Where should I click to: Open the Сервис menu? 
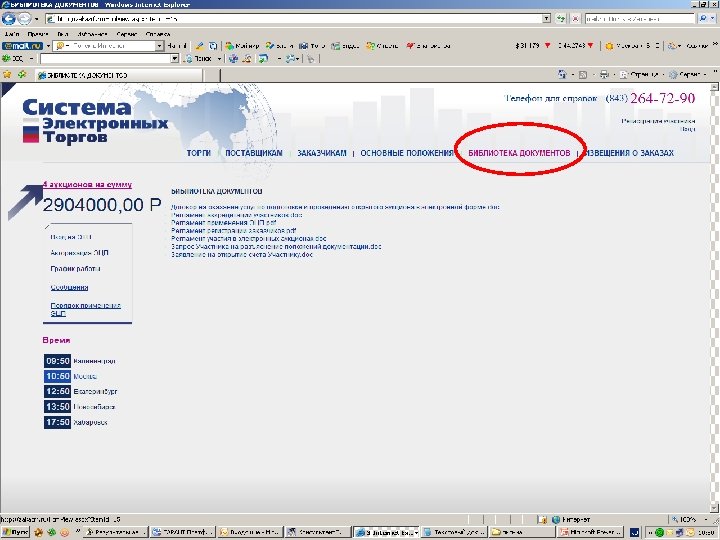127,34
